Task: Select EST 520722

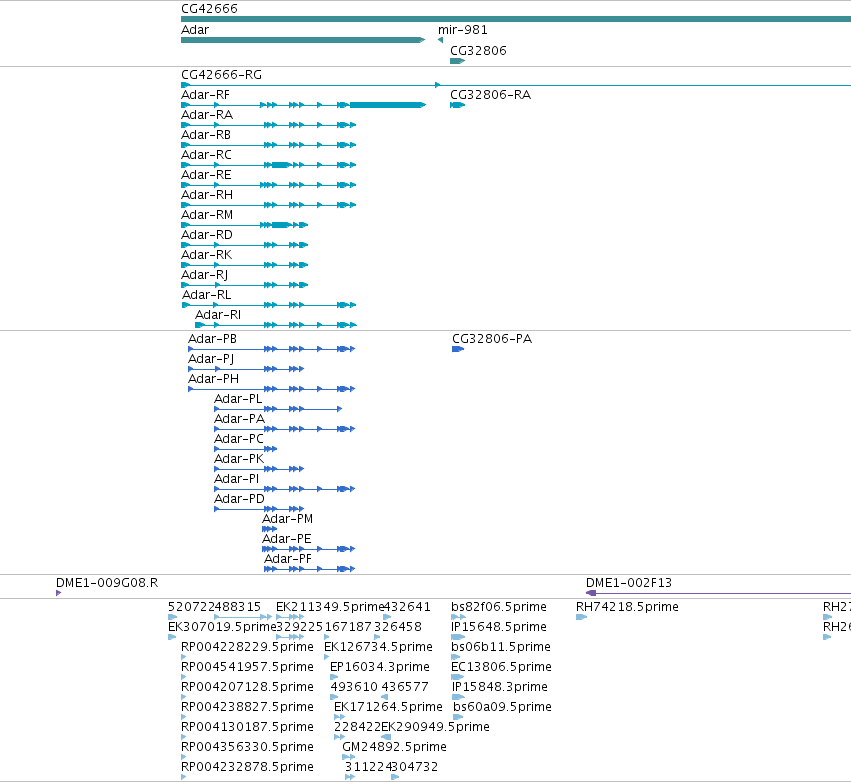Action: pos(192,607)
